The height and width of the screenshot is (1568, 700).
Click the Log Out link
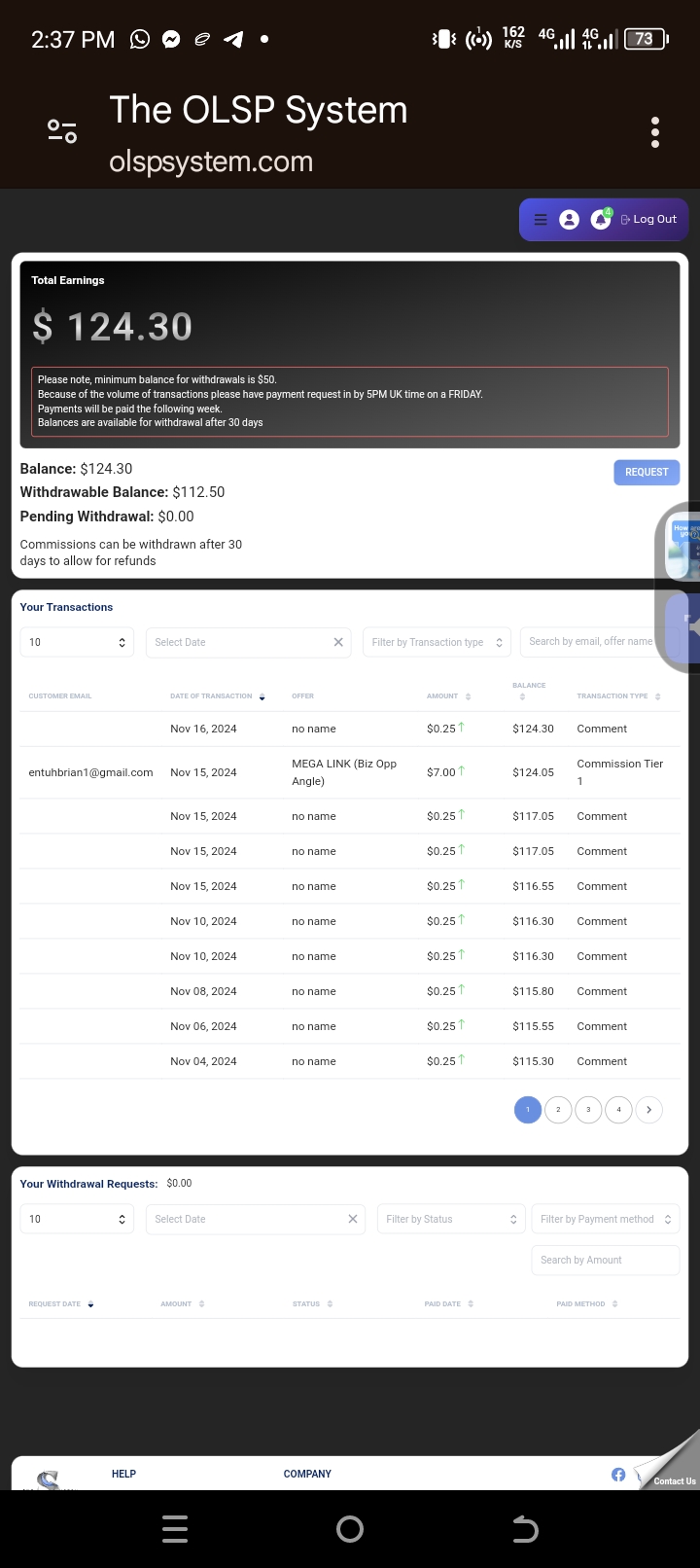click(x=648, y=220)
